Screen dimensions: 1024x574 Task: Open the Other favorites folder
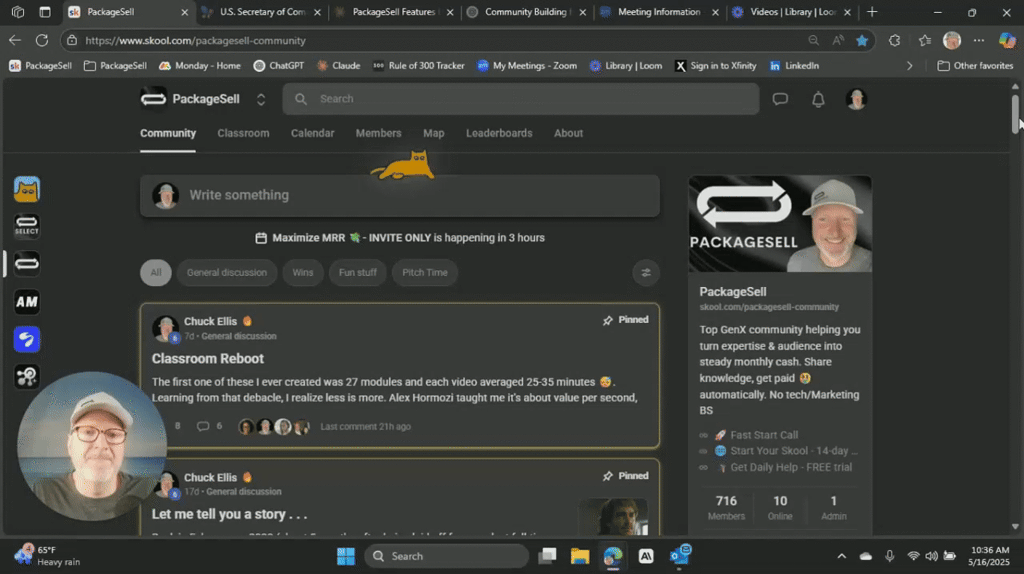click(x=975, y=66)
